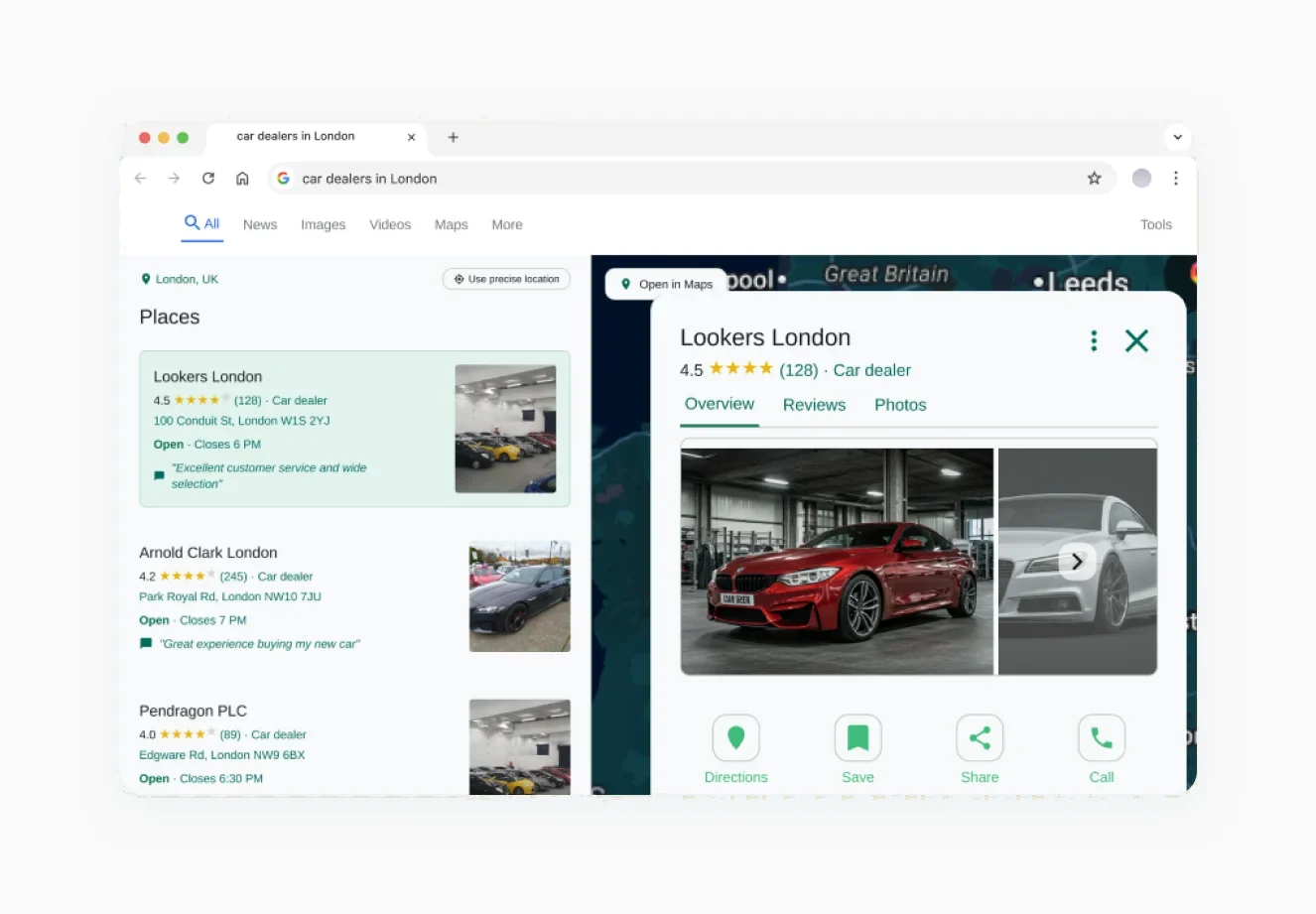Image resolution: width=1316 pixels, height=914 pixels.
Task: Click the Pendragon PLC thumbnail
Action: 520,746
